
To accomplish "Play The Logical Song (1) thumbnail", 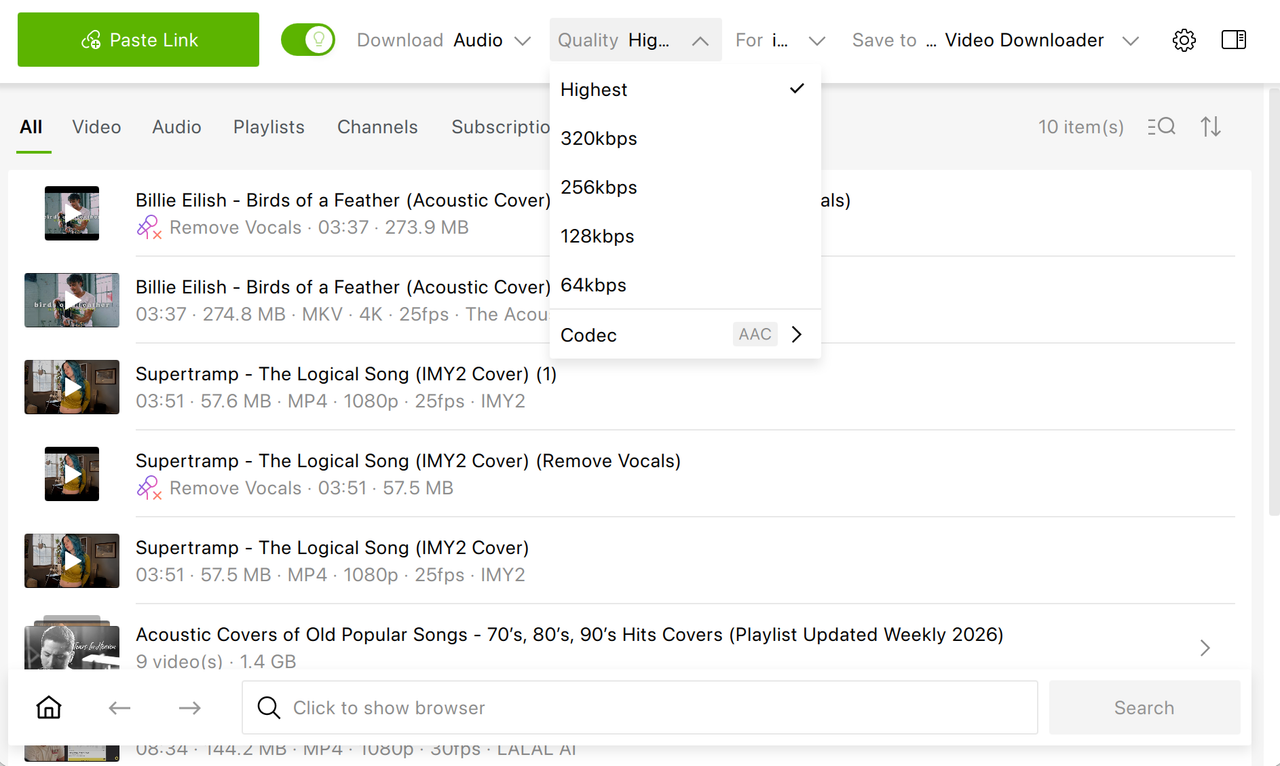I will (x=72, y=387).
